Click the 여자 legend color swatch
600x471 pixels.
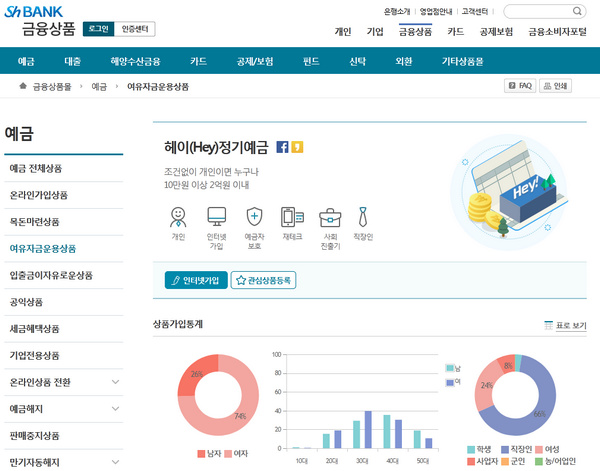[228, 454]
